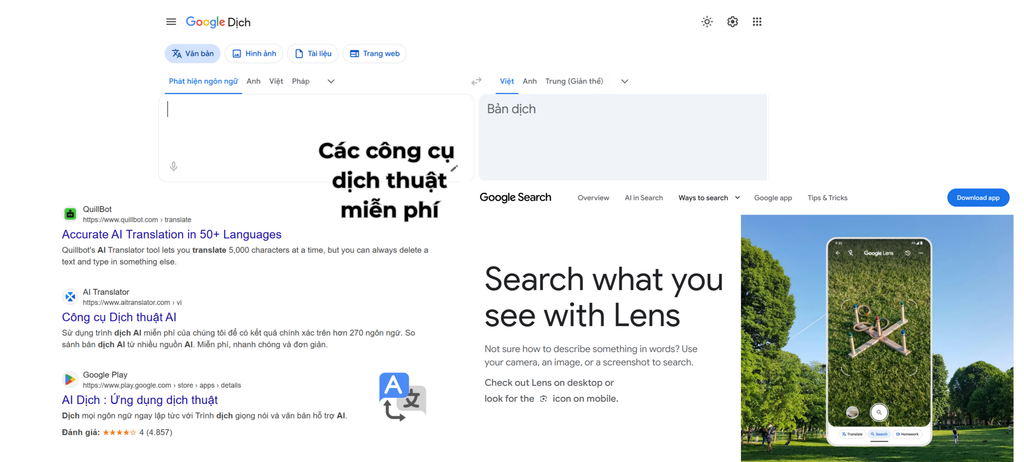Click the aitranslator.com URL text
Viewport: 1024px width, 462px height.
coord(133,303)
